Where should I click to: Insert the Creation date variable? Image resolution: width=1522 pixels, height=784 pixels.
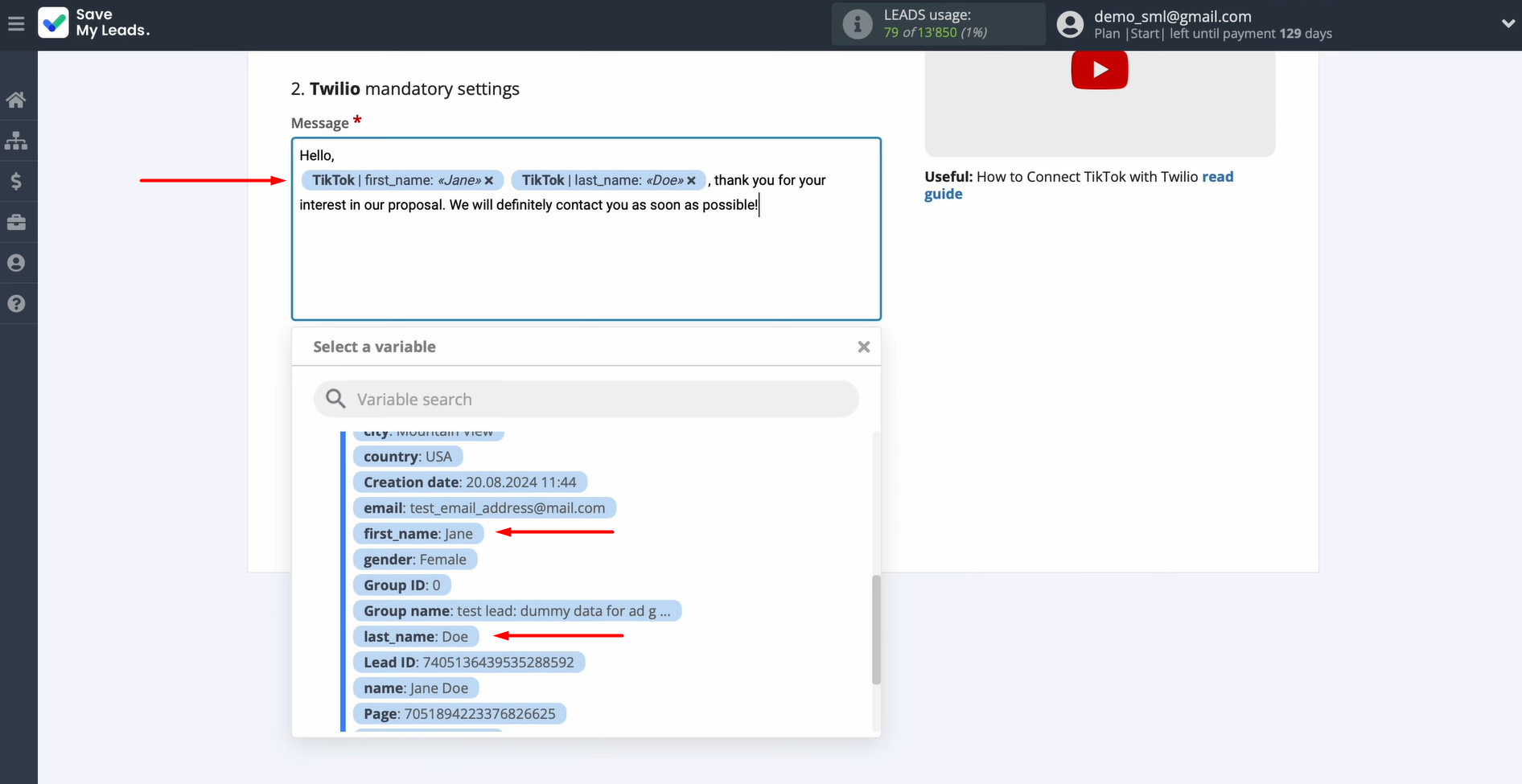(x=469, y=482)
